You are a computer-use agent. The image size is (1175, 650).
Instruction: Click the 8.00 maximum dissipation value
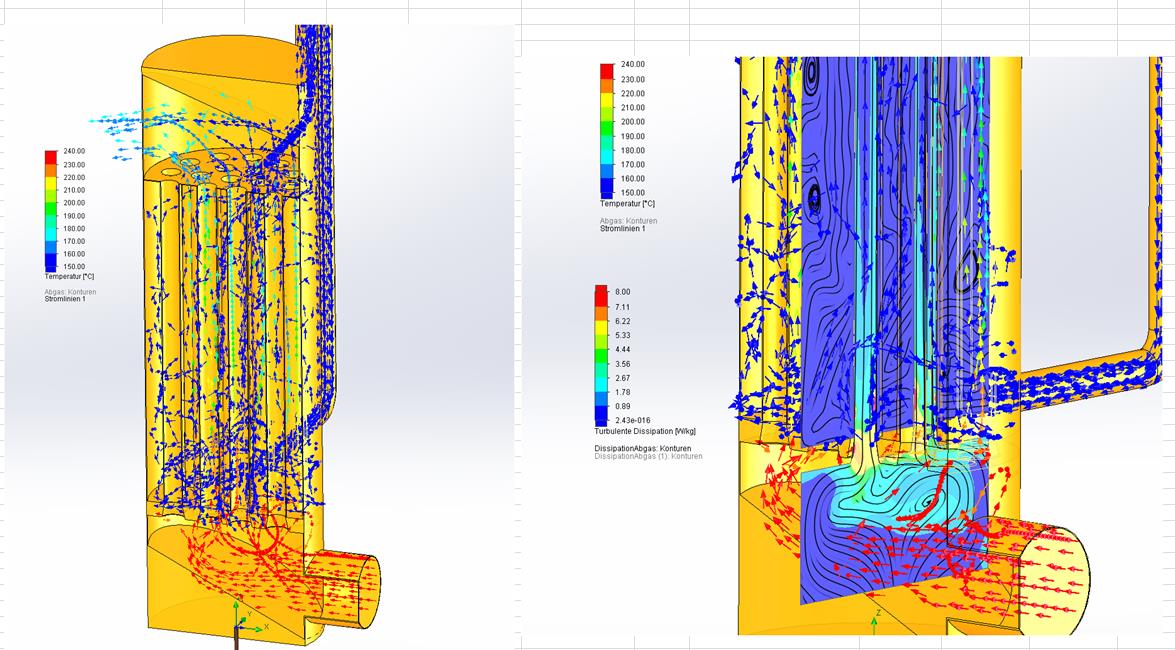623,291
